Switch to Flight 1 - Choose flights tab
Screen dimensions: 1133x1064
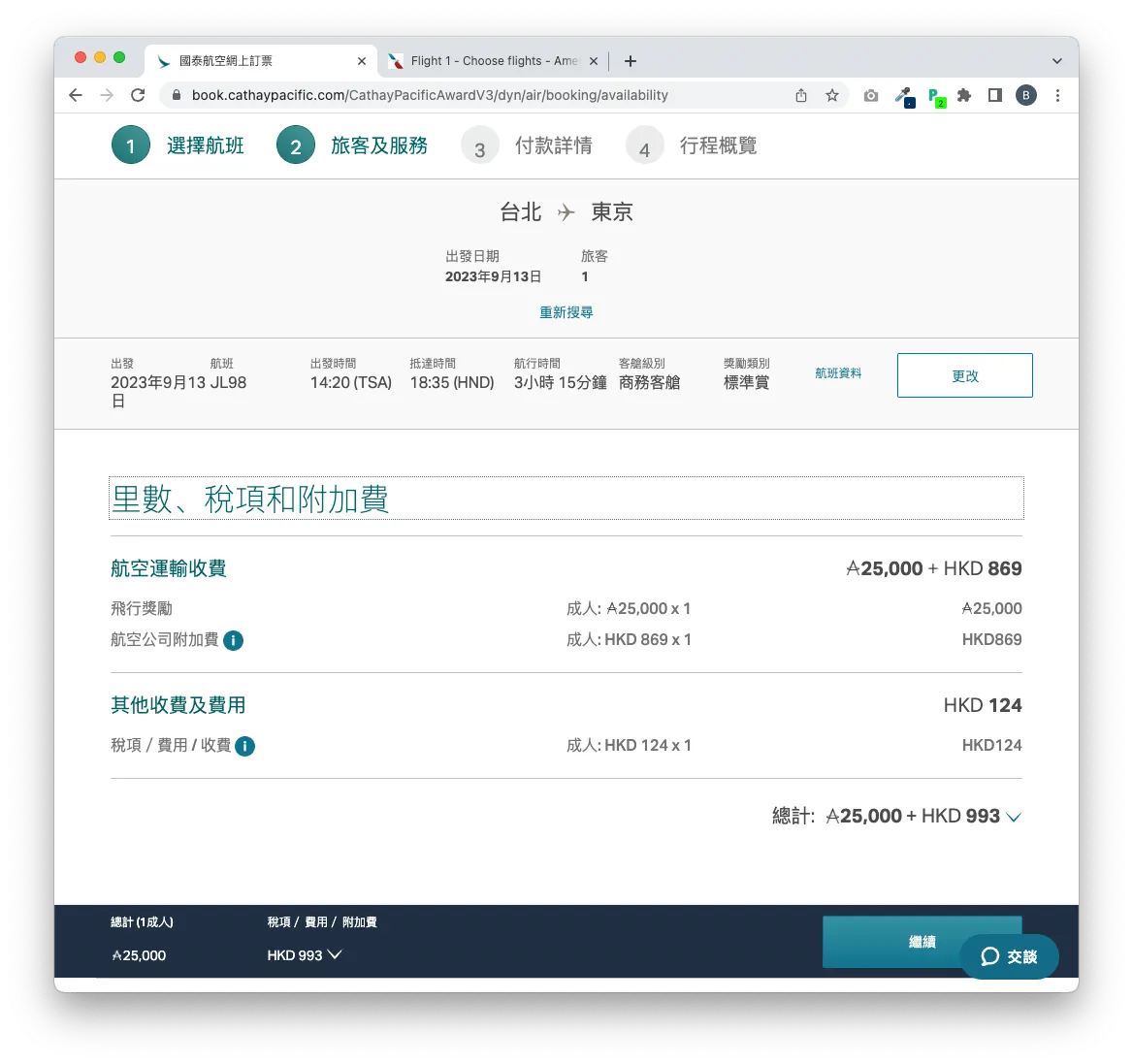493,61
